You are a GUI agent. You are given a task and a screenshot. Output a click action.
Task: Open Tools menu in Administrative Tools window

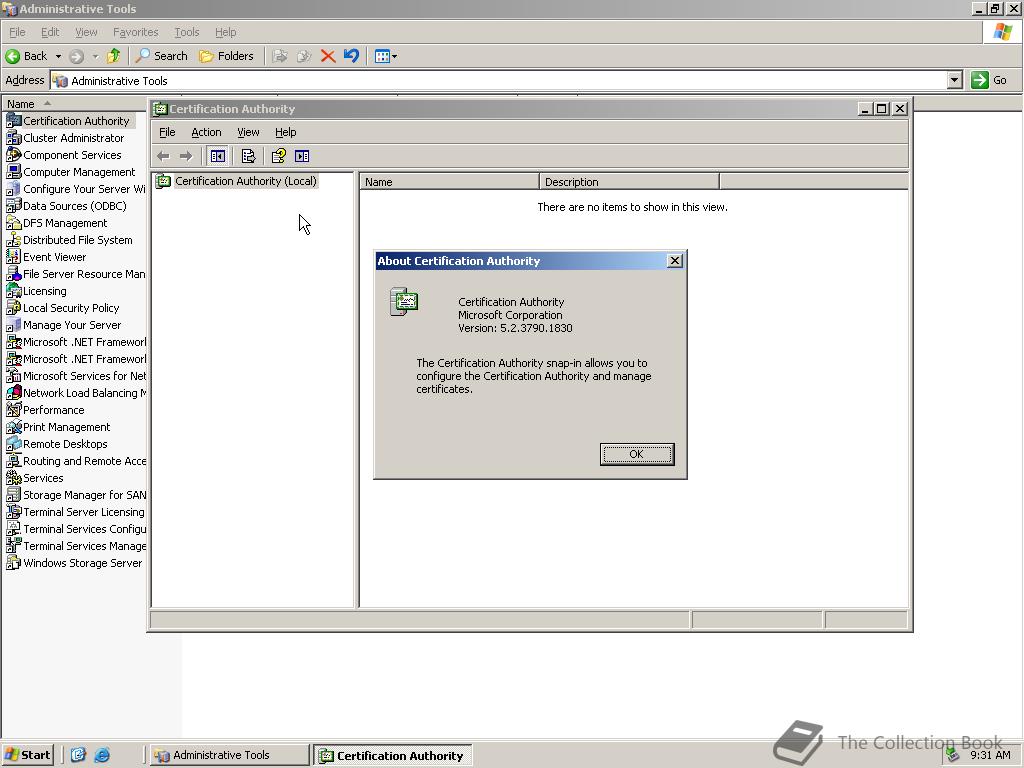[186, 32]
